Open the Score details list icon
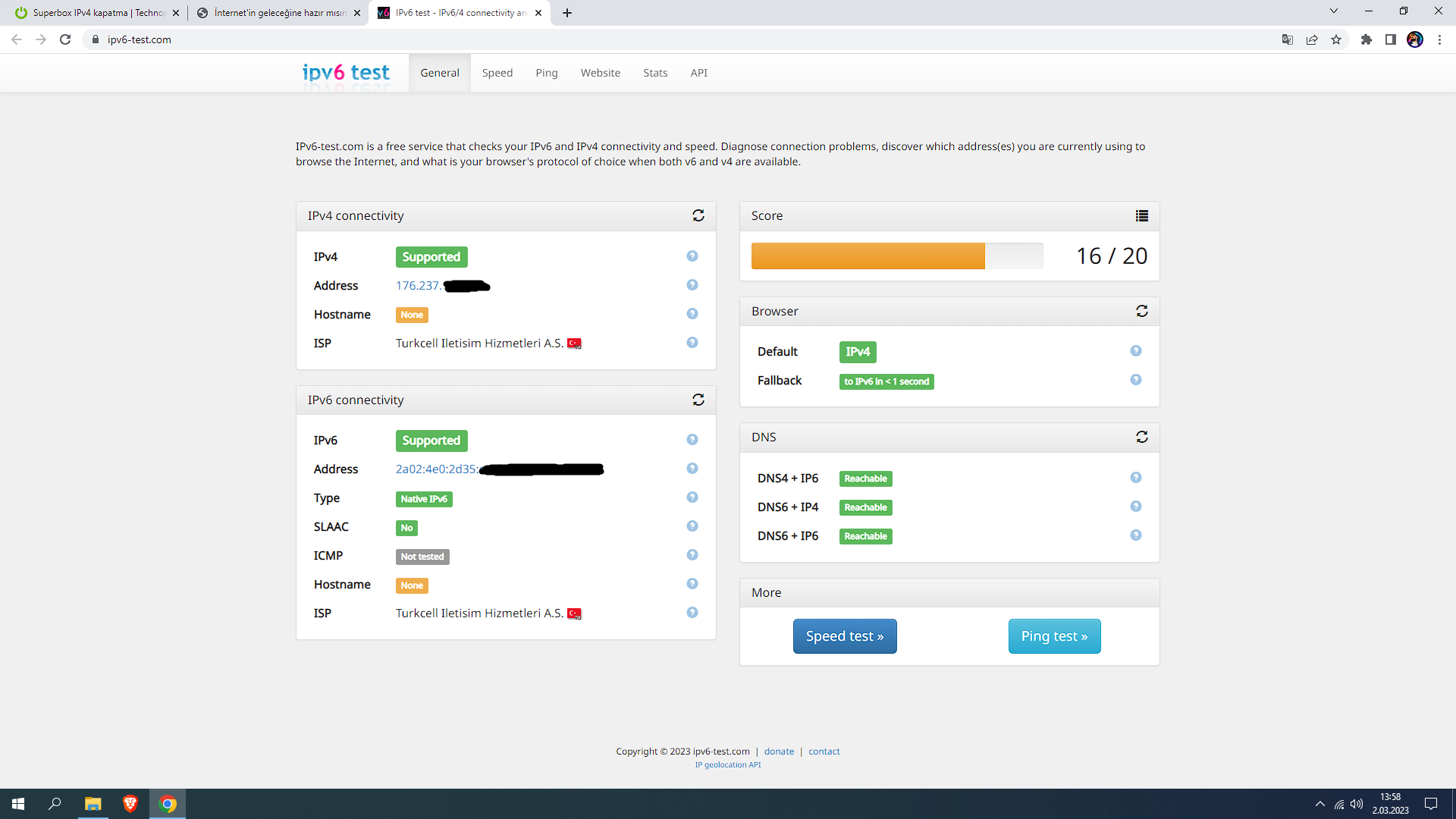Image resolution: width=1456 pixels, height=819 pixels. click(x=1142, y=216)
